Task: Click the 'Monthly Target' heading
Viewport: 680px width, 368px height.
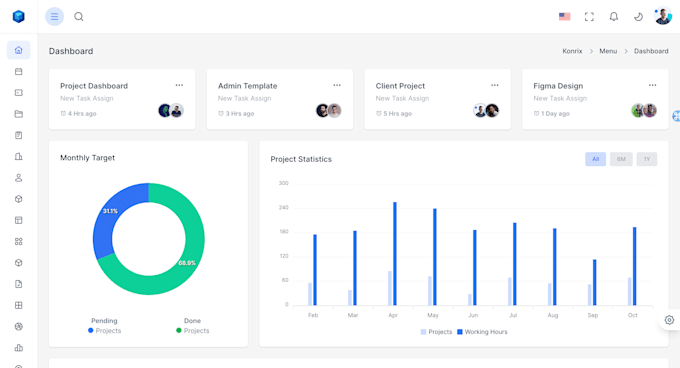Action: click(88, 158)
